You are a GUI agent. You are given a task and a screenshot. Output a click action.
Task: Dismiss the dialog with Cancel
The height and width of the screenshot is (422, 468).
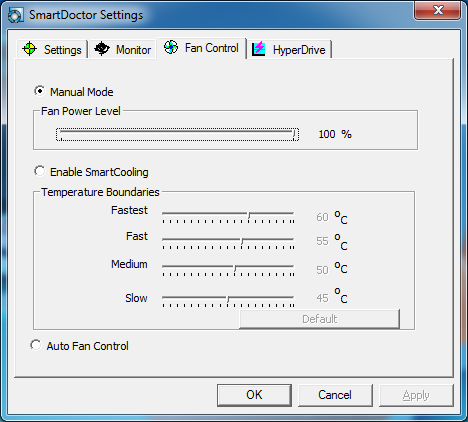(335, 395)
